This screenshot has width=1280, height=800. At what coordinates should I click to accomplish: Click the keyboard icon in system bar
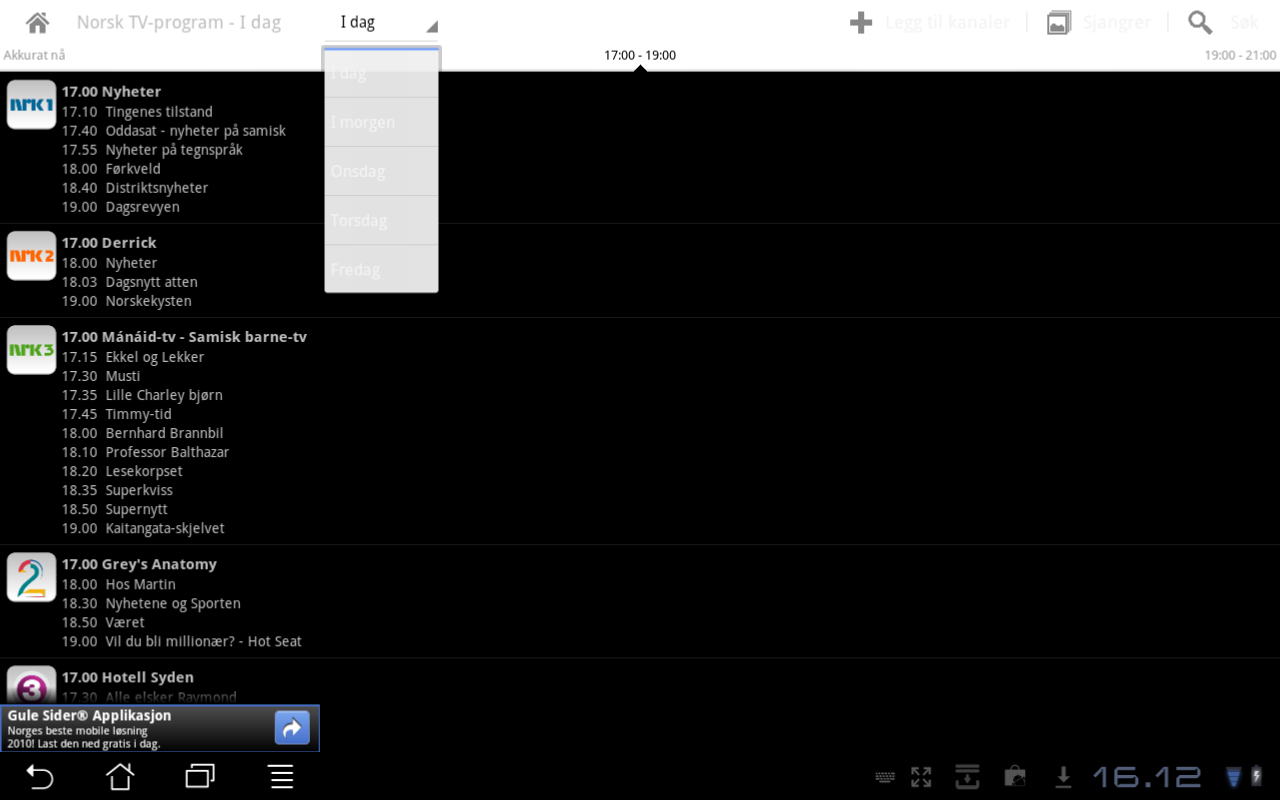click(x=885, y=777)
